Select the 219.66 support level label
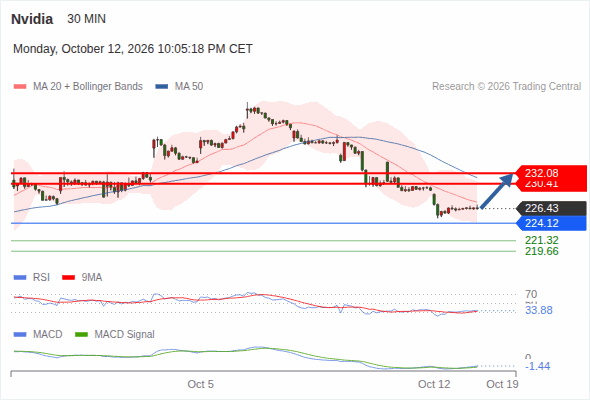The width and height of the screenshot is (590, 400). point(542,251)
